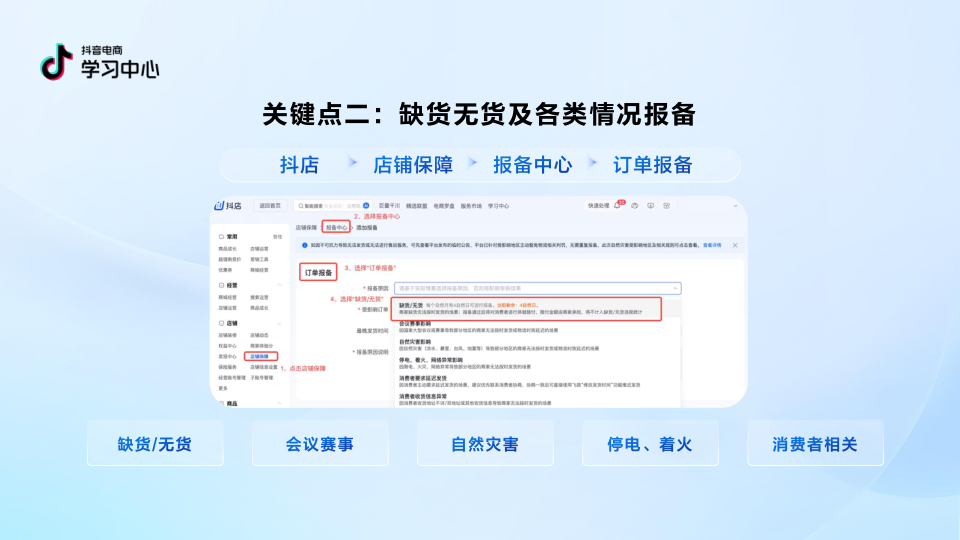Click the 抖店 logo in the embedded screenshot
960x540 pixels.
pos(228,206)
